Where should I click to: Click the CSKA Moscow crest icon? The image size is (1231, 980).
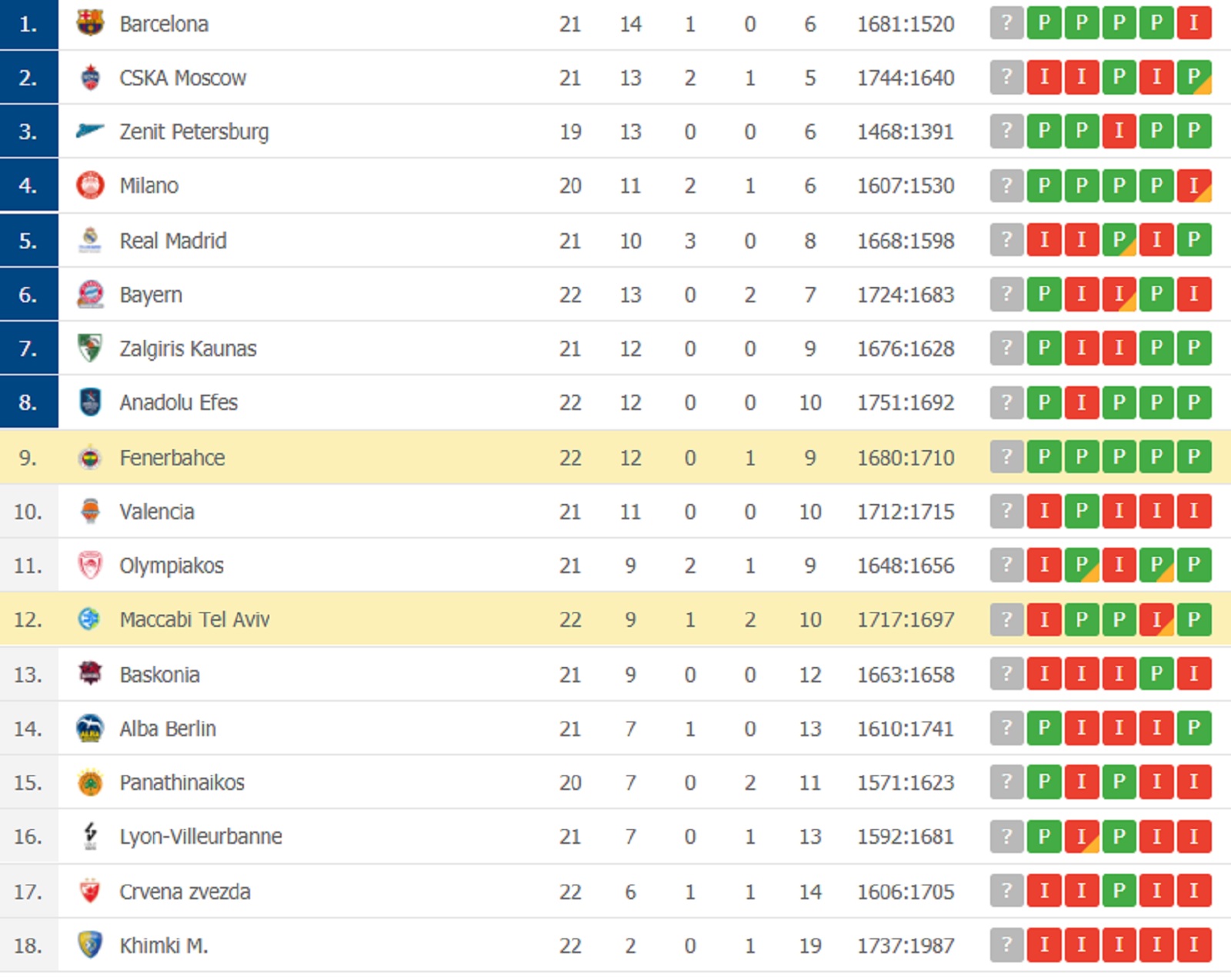90,77
